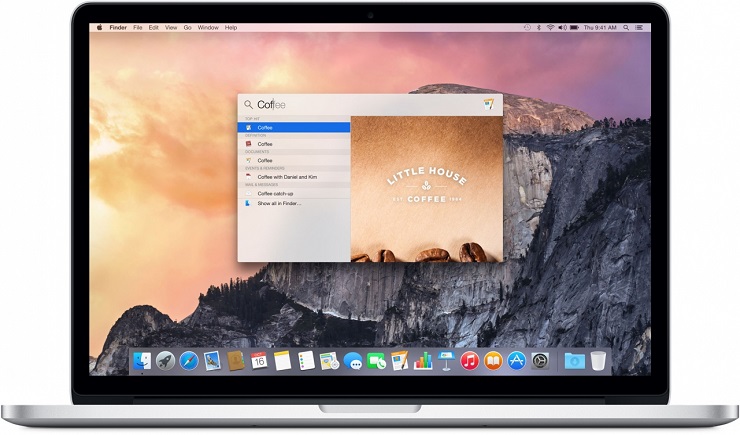
Task: Open Finder from the Dock
Action: tap(142, 362)
